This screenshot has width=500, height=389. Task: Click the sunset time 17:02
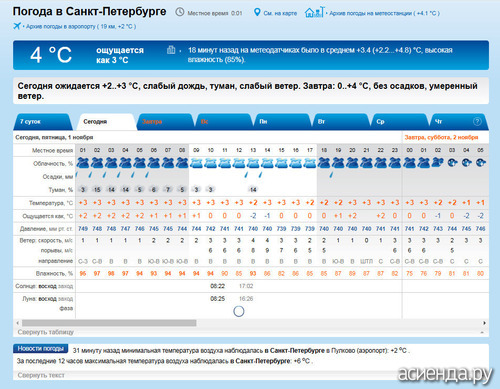tap(246, 286)
